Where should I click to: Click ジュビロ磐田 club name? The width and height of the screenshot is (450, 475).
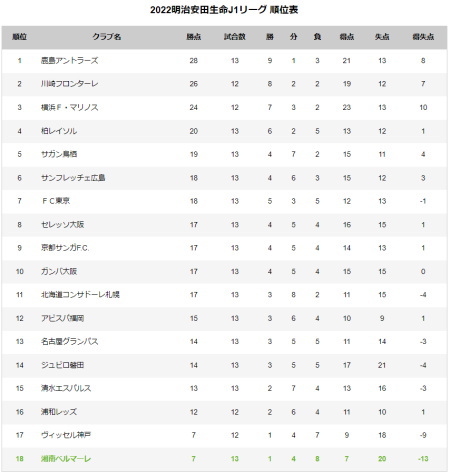[x=63, y=365]
